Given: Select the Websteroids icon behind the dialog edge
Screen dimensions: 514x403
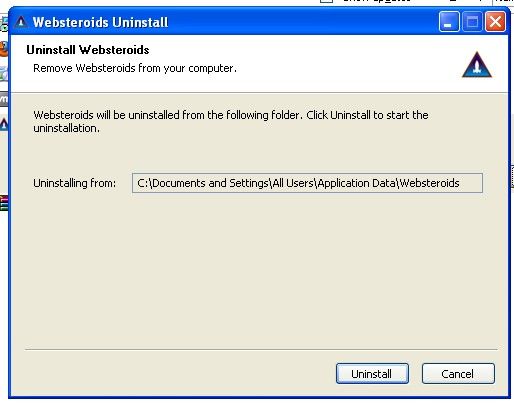Looking at the screenshot, I should click(x=4, y=123).
